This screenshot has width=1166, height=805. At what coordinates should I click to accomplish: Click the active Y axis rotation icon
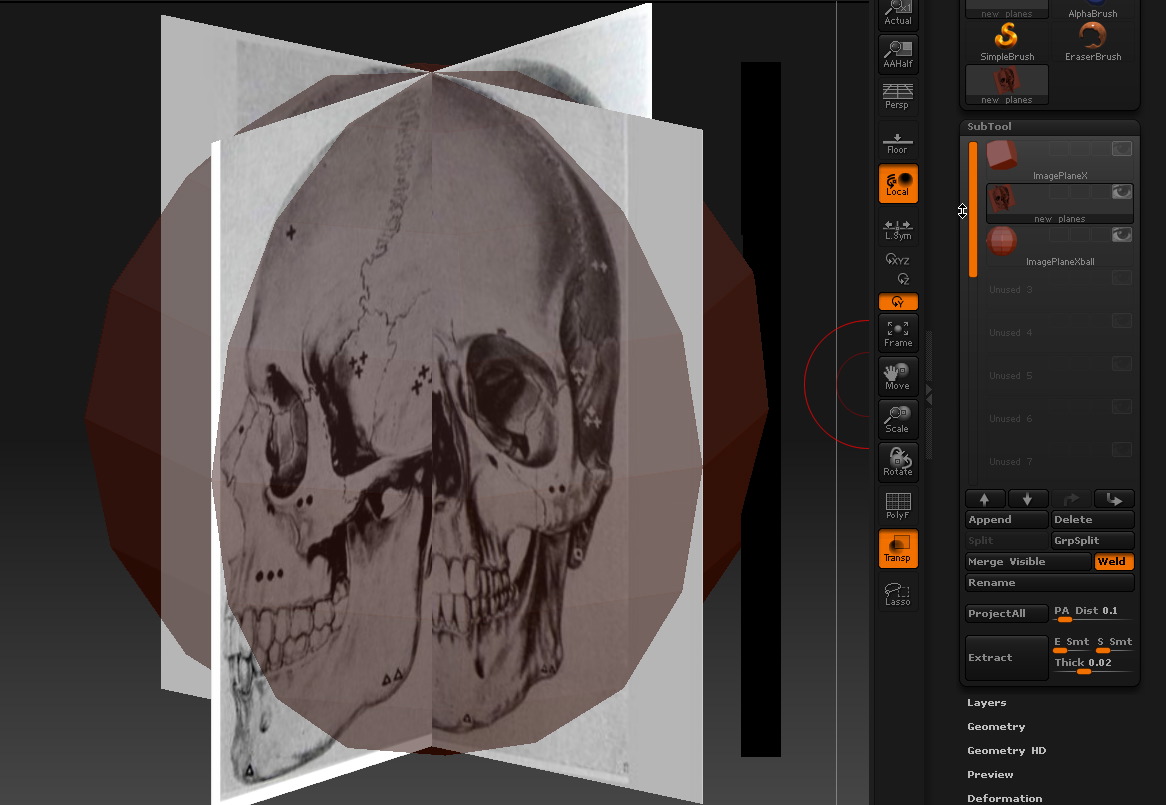[x=898, y=302]
